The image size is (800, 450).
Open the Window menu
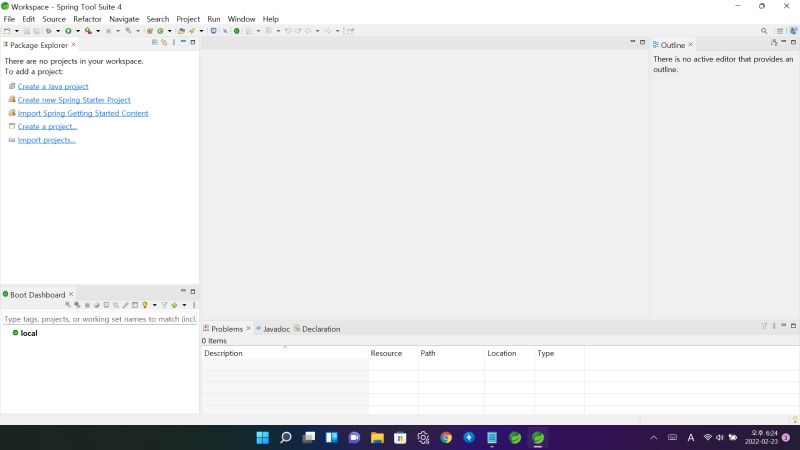tap(241, 19)
